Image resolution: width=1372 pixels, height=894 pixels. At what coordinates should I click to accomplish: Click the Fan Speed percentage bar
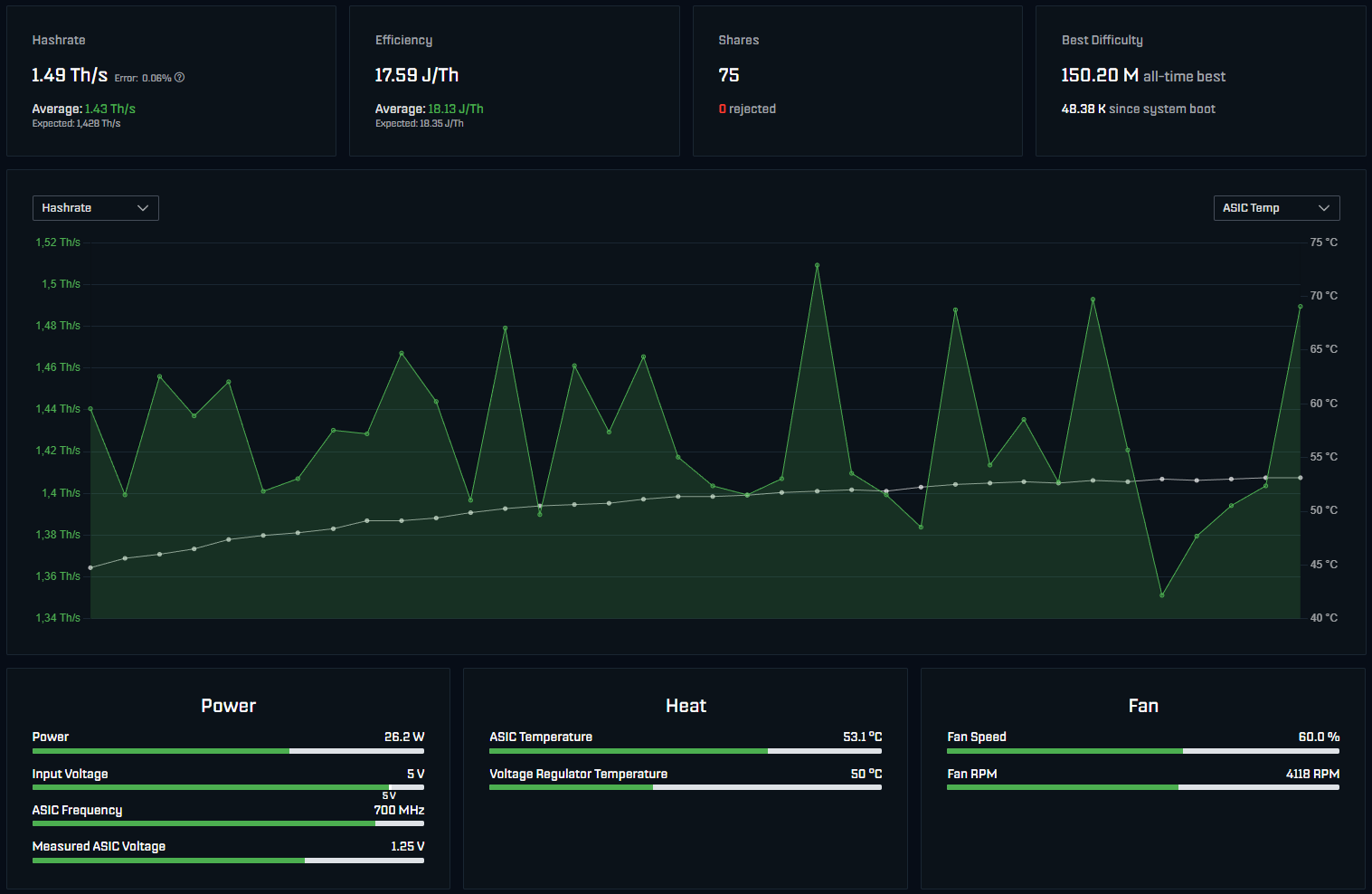point(1142,751)
